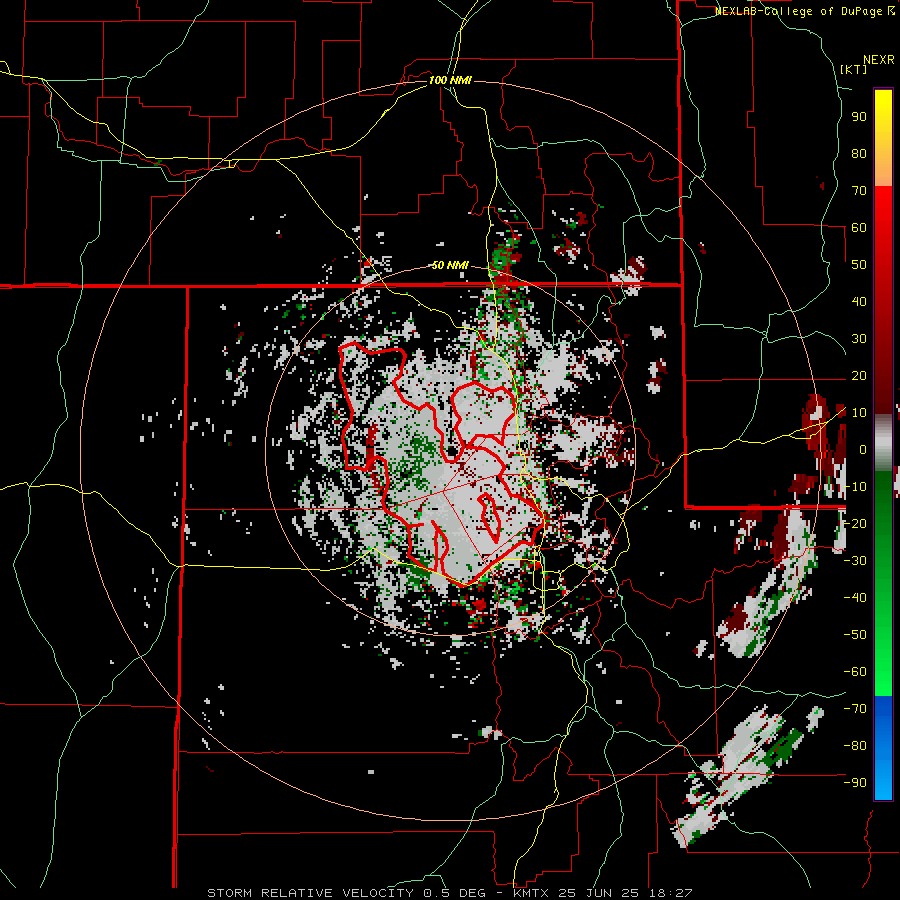Click the [KT] units label

[854, 69]
